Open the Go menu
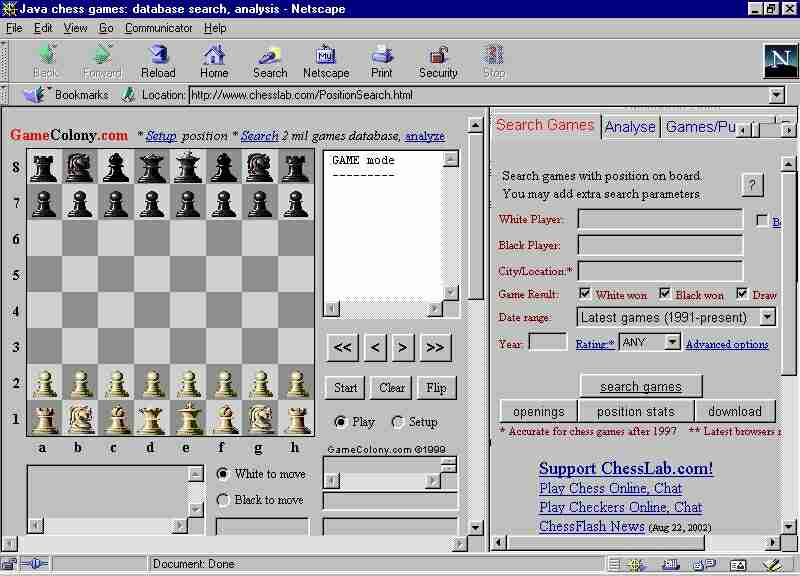800x576 pixels. (x=106, y=28)
